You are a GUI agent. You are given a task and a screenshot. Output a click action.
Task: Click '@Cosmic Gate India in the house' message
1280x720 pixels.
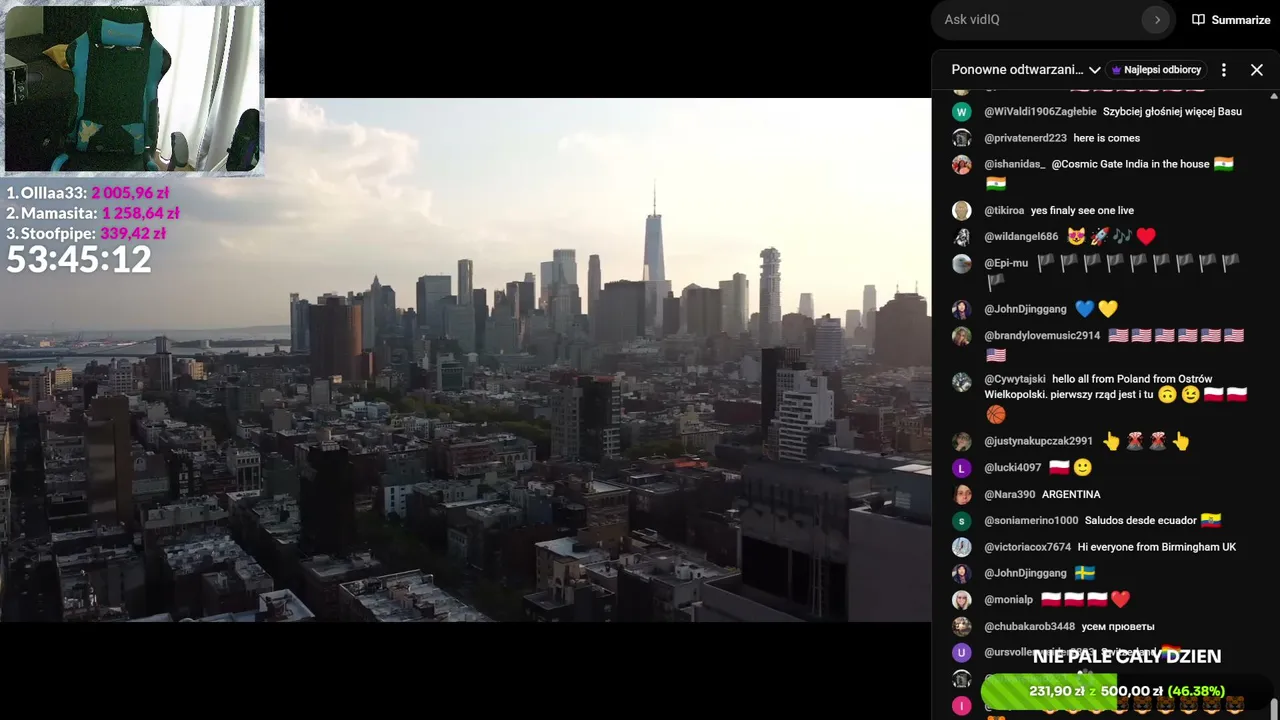1130,164
